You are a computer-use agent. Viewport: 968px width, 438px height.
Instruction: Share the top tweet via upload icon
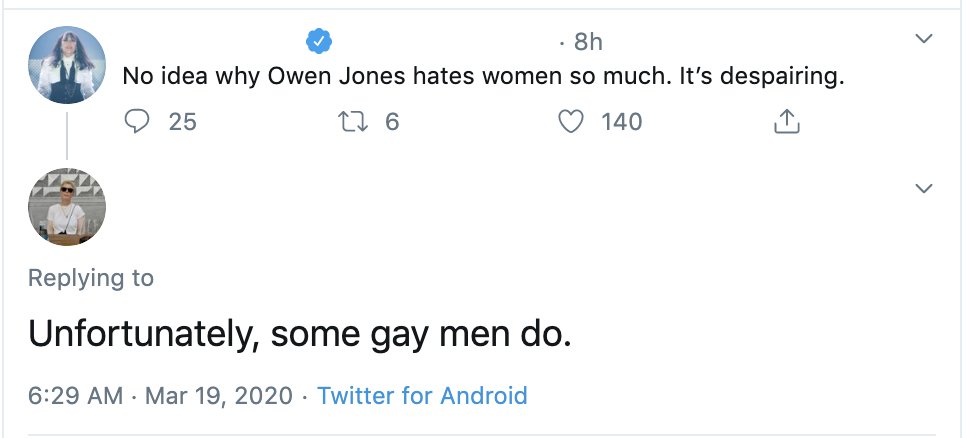tap(787, 122)
